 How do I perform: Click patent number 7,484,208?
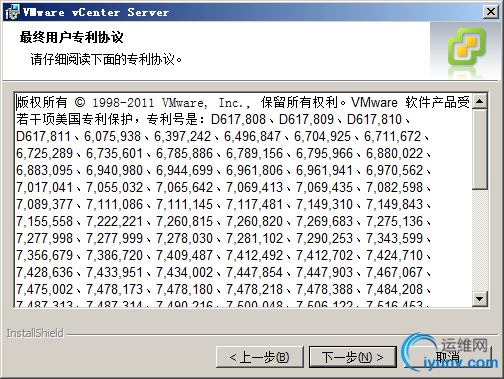click(394, 289)
